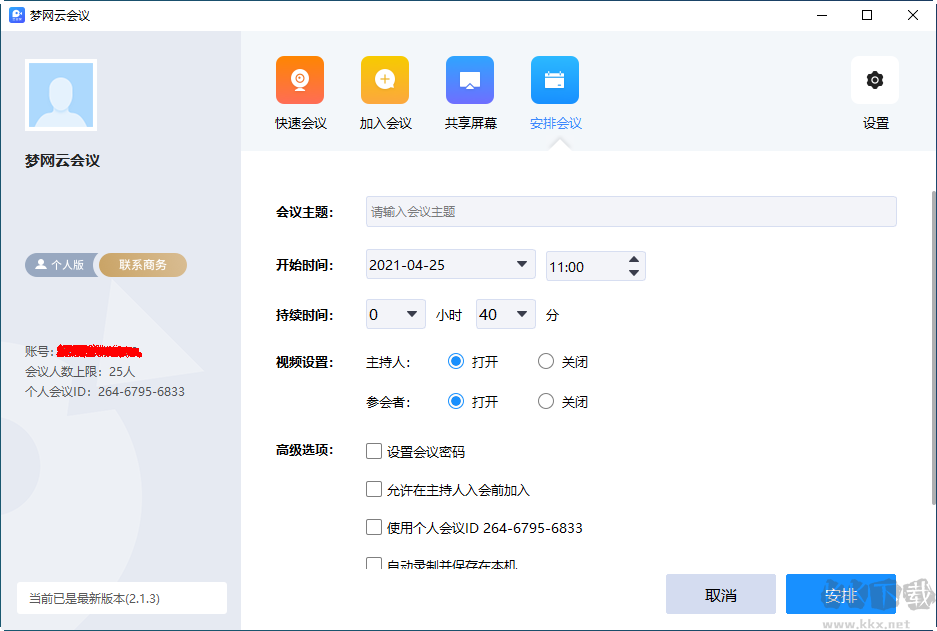
Task: Click 个人会议ID: 264-6795-6833 text
Action: tap(105, 392)
